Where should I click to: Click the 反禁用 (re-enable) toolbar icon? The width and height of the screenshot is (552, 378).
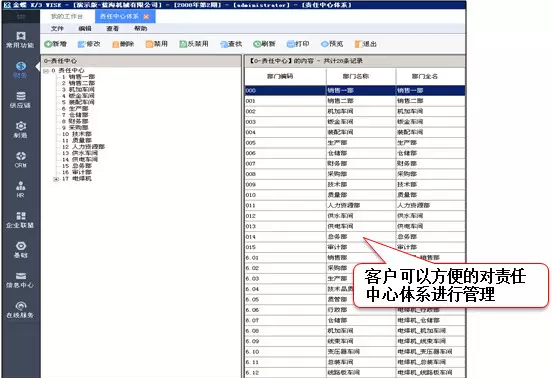(194, 44)
